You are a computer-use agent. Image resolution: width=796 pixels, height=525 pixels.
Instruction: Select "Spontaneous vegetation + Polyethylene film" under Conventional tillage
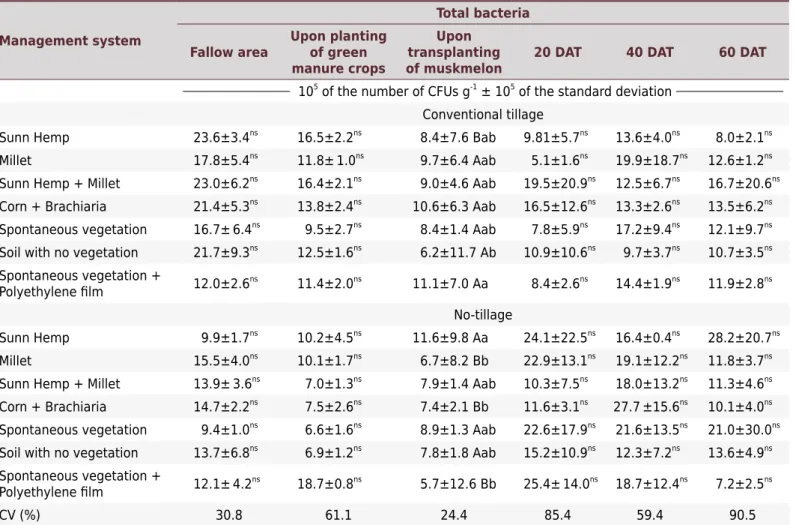pos(80,283)
